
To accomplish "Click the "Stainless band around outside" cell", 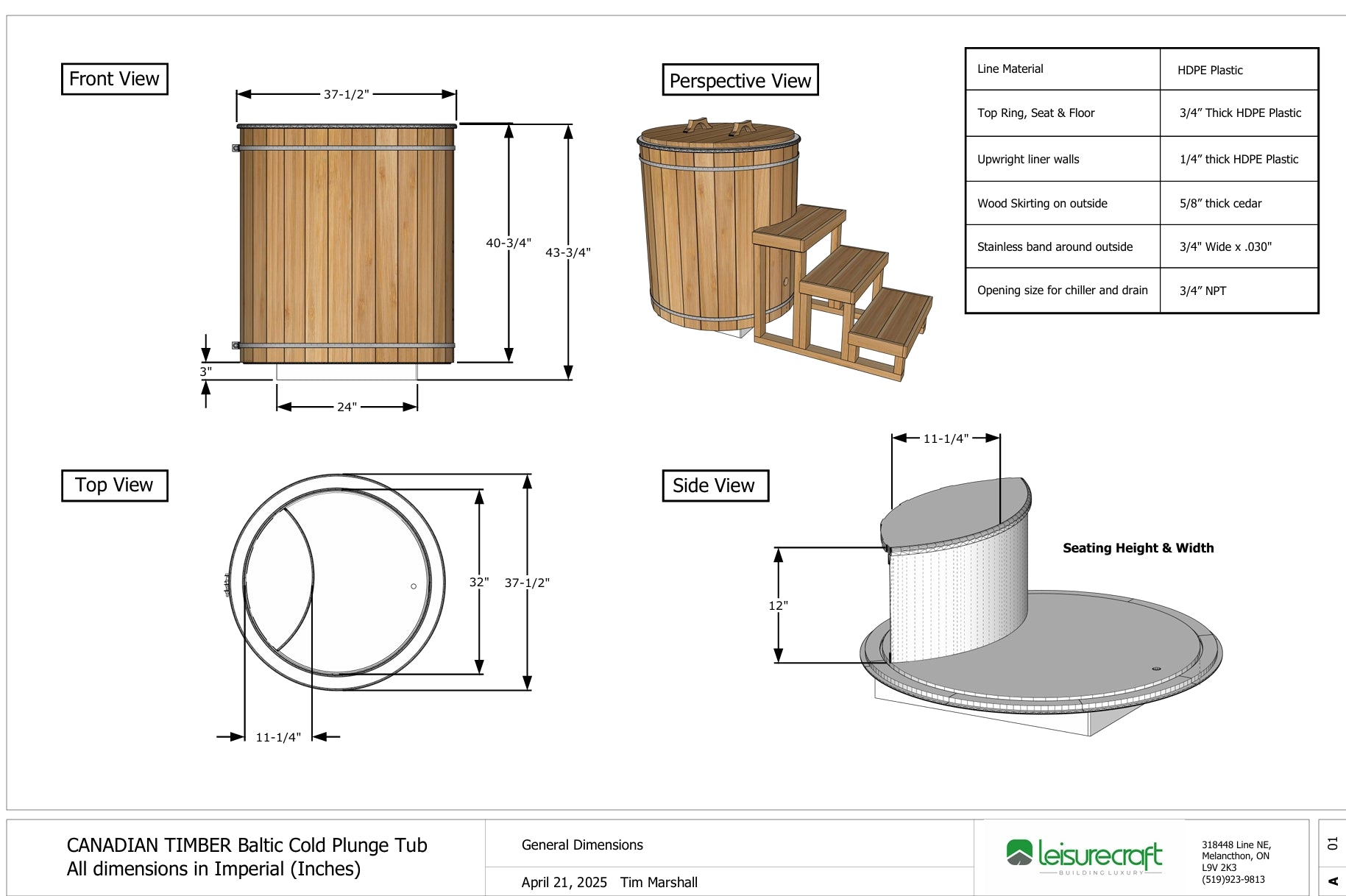I will click(x=1063, y=246).
